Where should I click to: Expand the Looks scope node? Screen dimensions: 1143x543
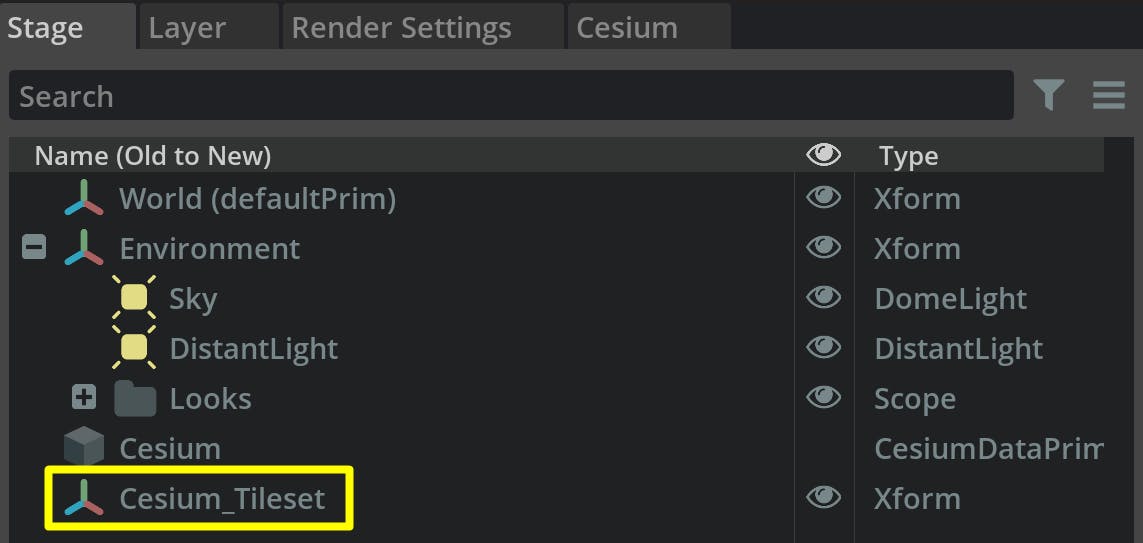[84, 398]
